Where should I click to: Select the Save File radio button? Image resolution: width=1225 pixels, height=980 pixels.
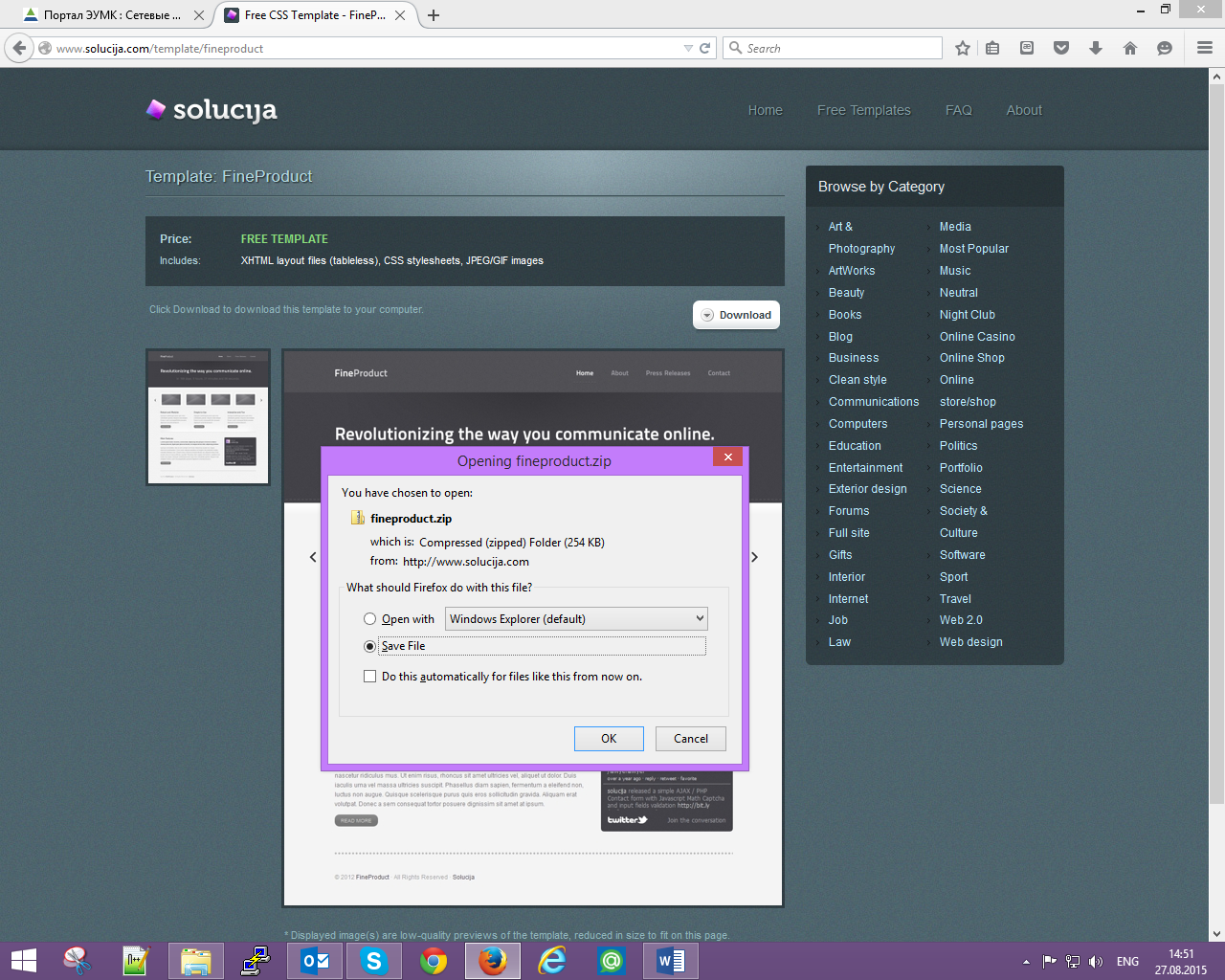coord(369,646)
